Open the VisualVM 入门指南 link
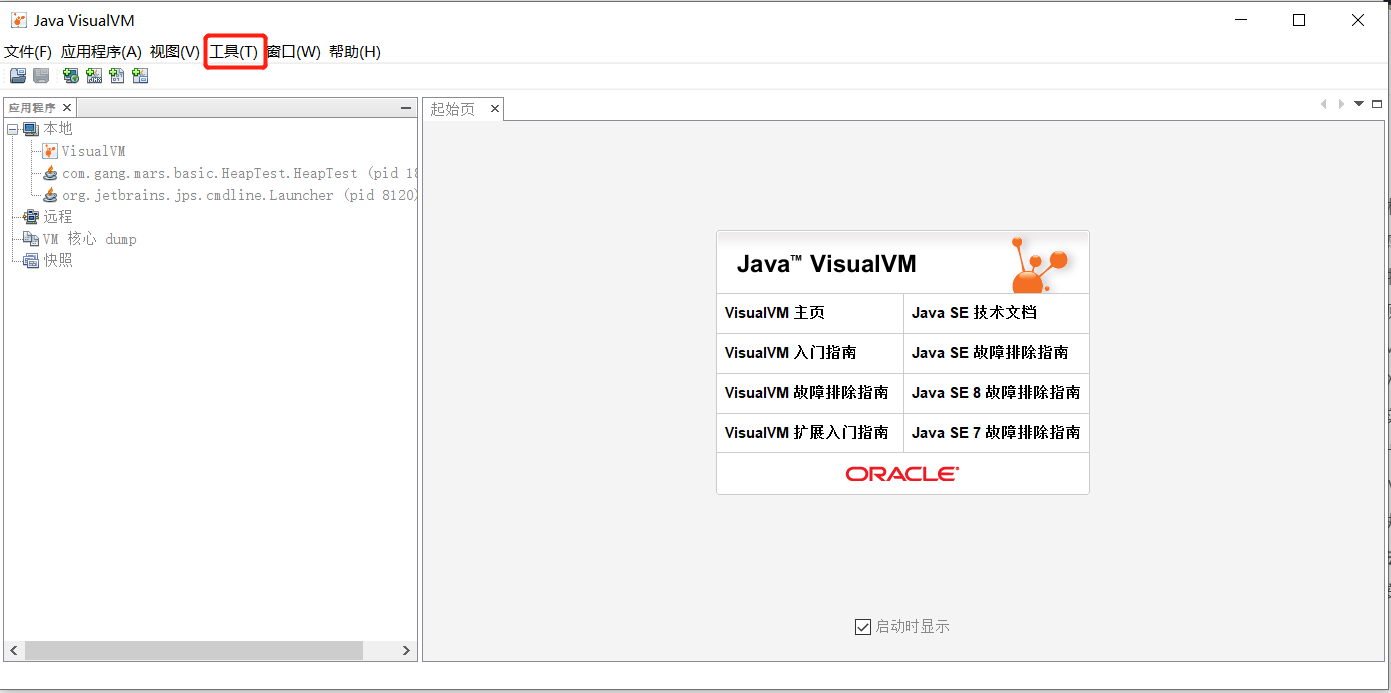The image size is (1391, 693). [790, 353]
